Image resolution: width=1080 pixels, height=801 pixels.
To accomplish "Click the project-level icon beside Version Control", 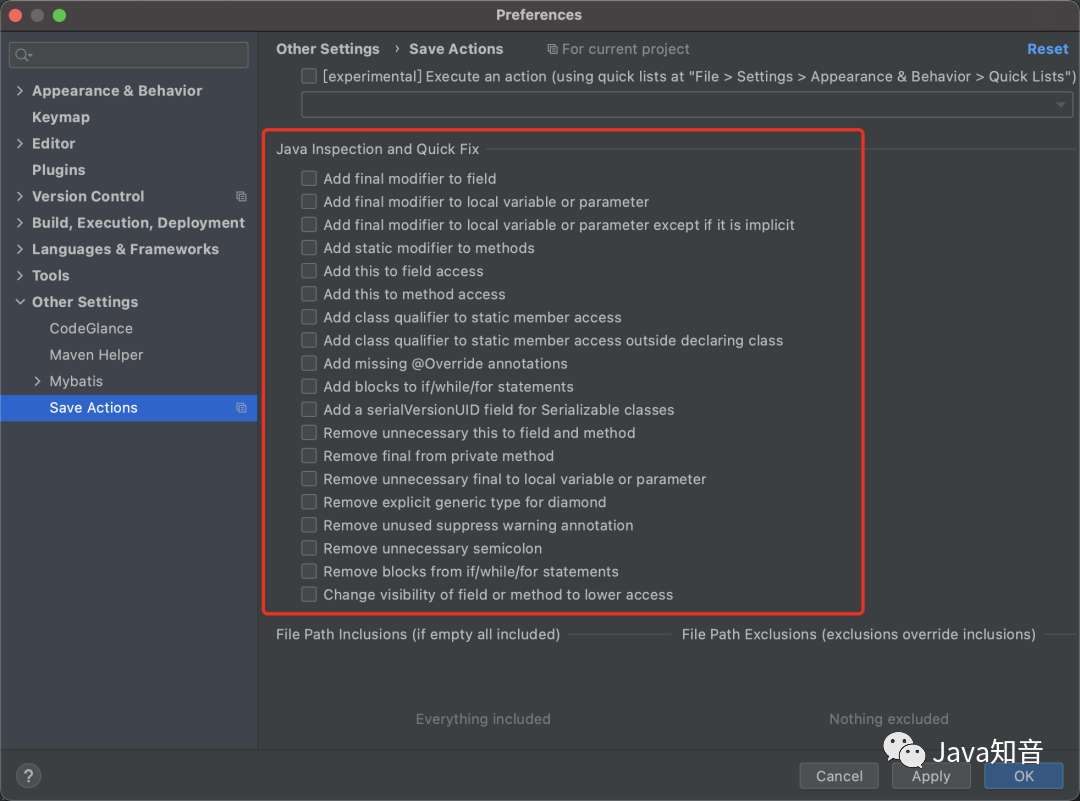I will pyautogui.click(x=241, y=197).
